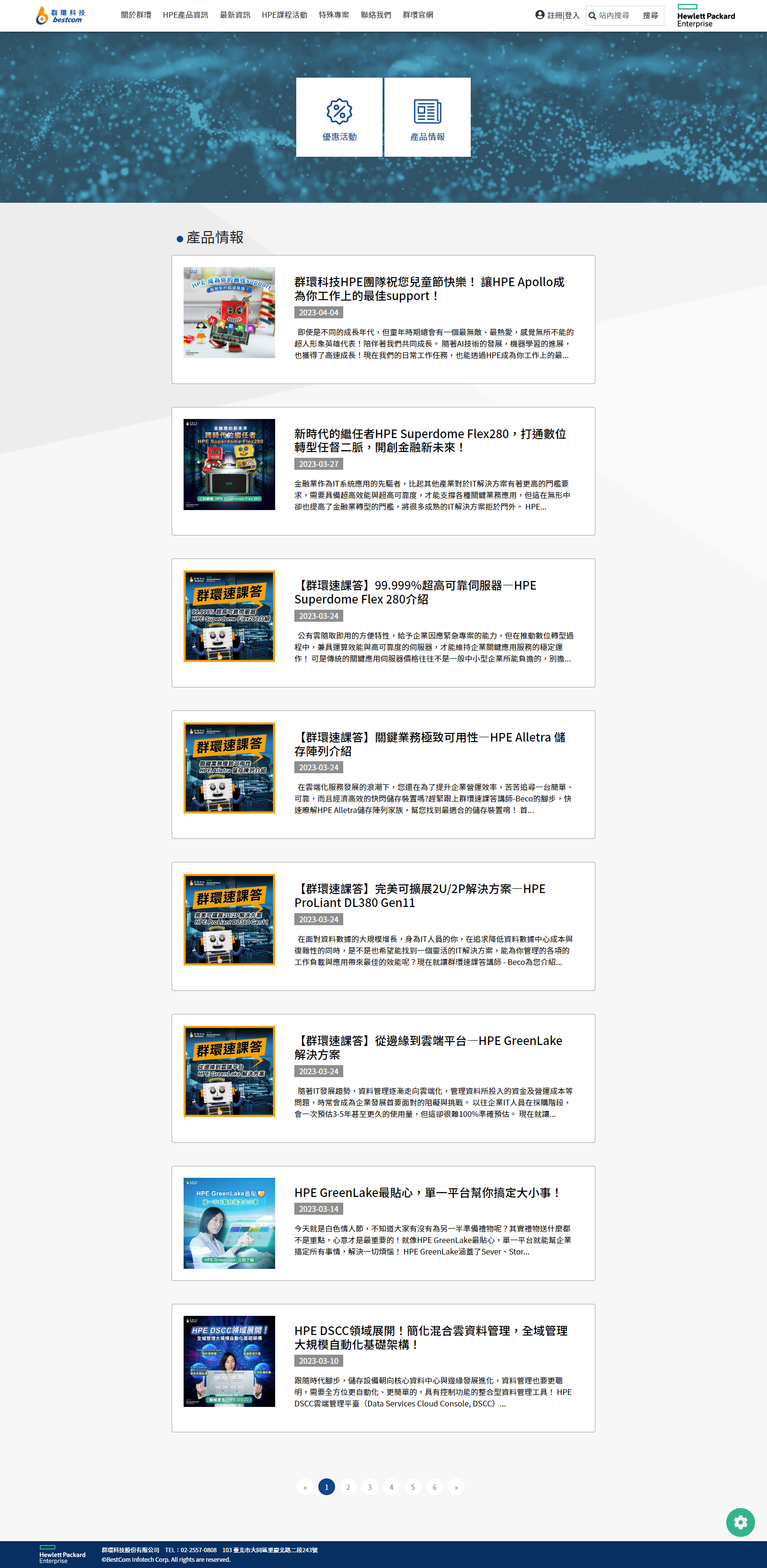
Task: Click the 產品情報 newspaper icon
Action: pyautogui.click(x=427, y=111)
